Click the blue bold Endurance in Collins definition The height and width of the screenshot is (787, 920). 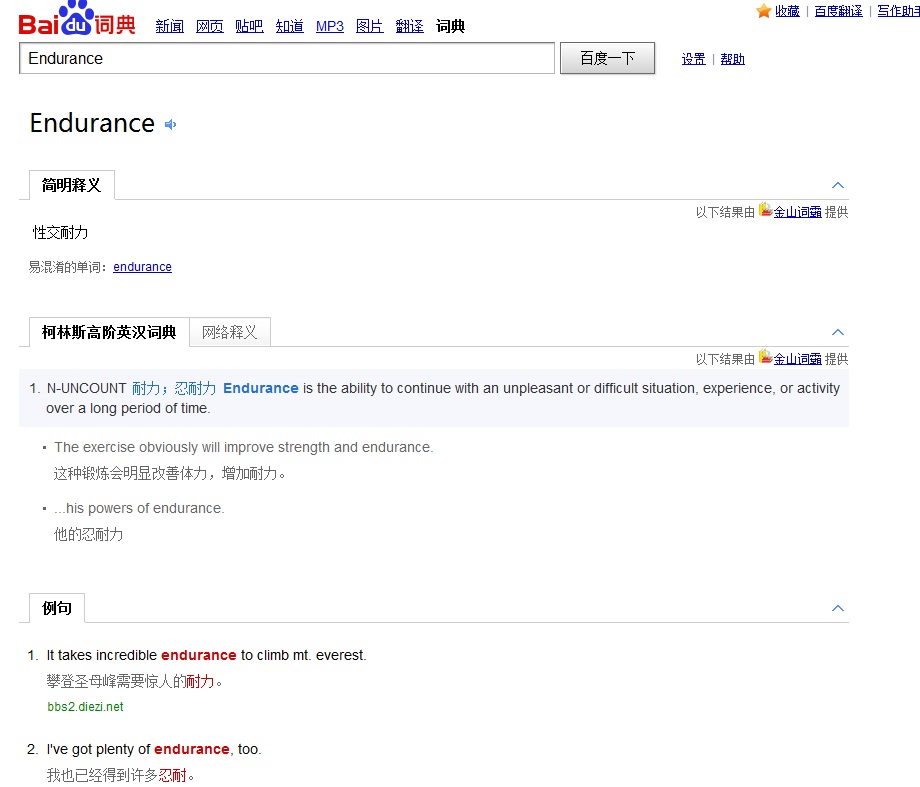point(261,389)
